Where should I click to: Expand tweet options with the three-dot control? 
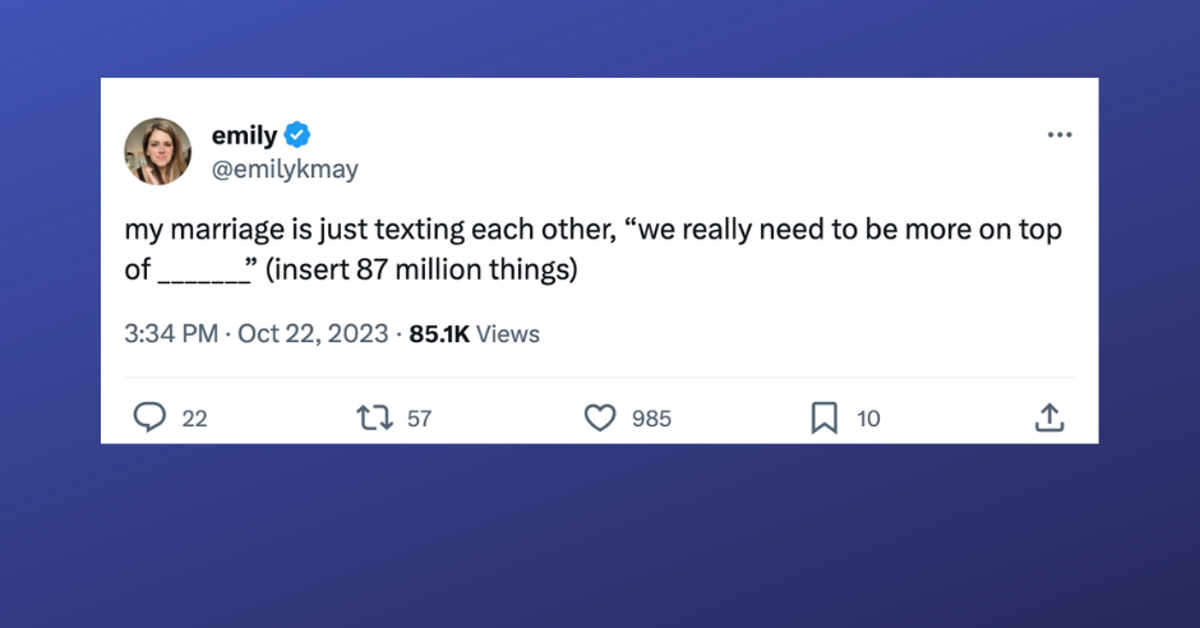(x=1060, y=134)
